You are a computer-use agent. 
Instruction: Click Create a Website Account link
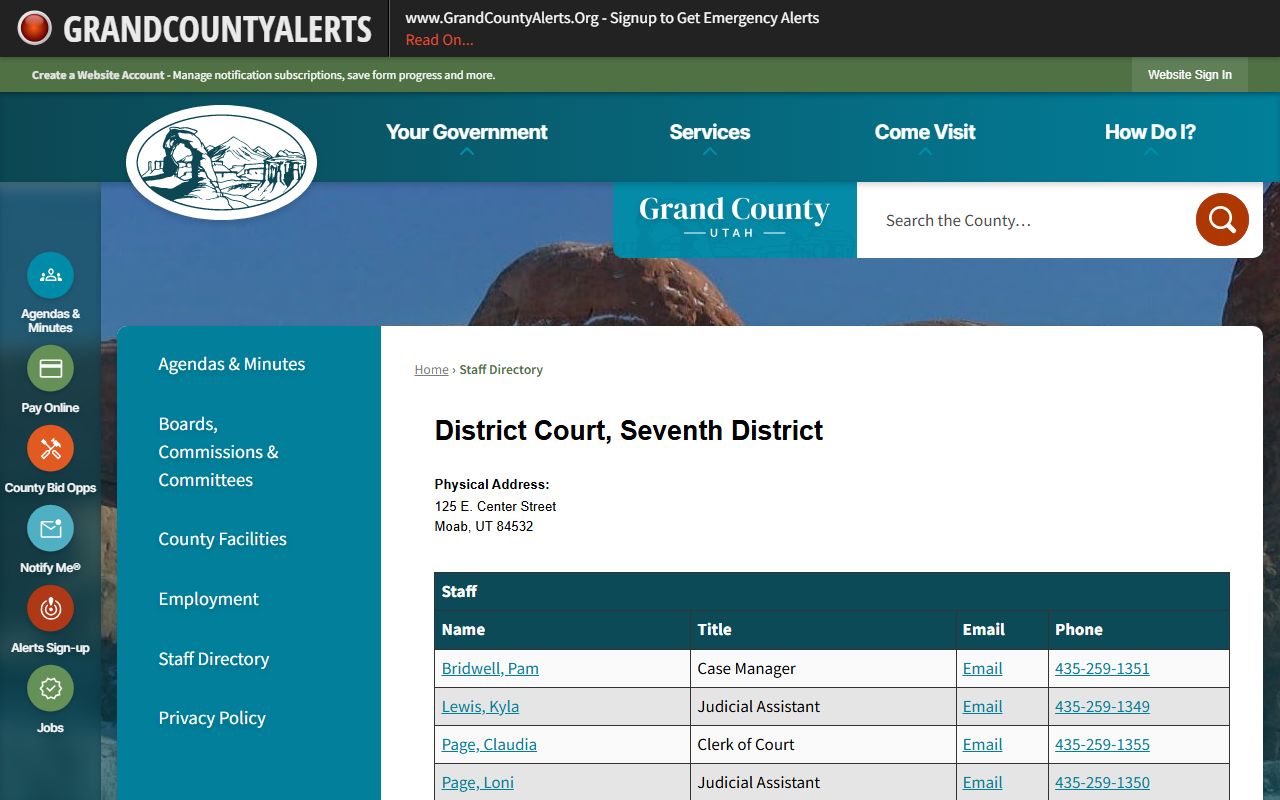(x=98, y=75)
